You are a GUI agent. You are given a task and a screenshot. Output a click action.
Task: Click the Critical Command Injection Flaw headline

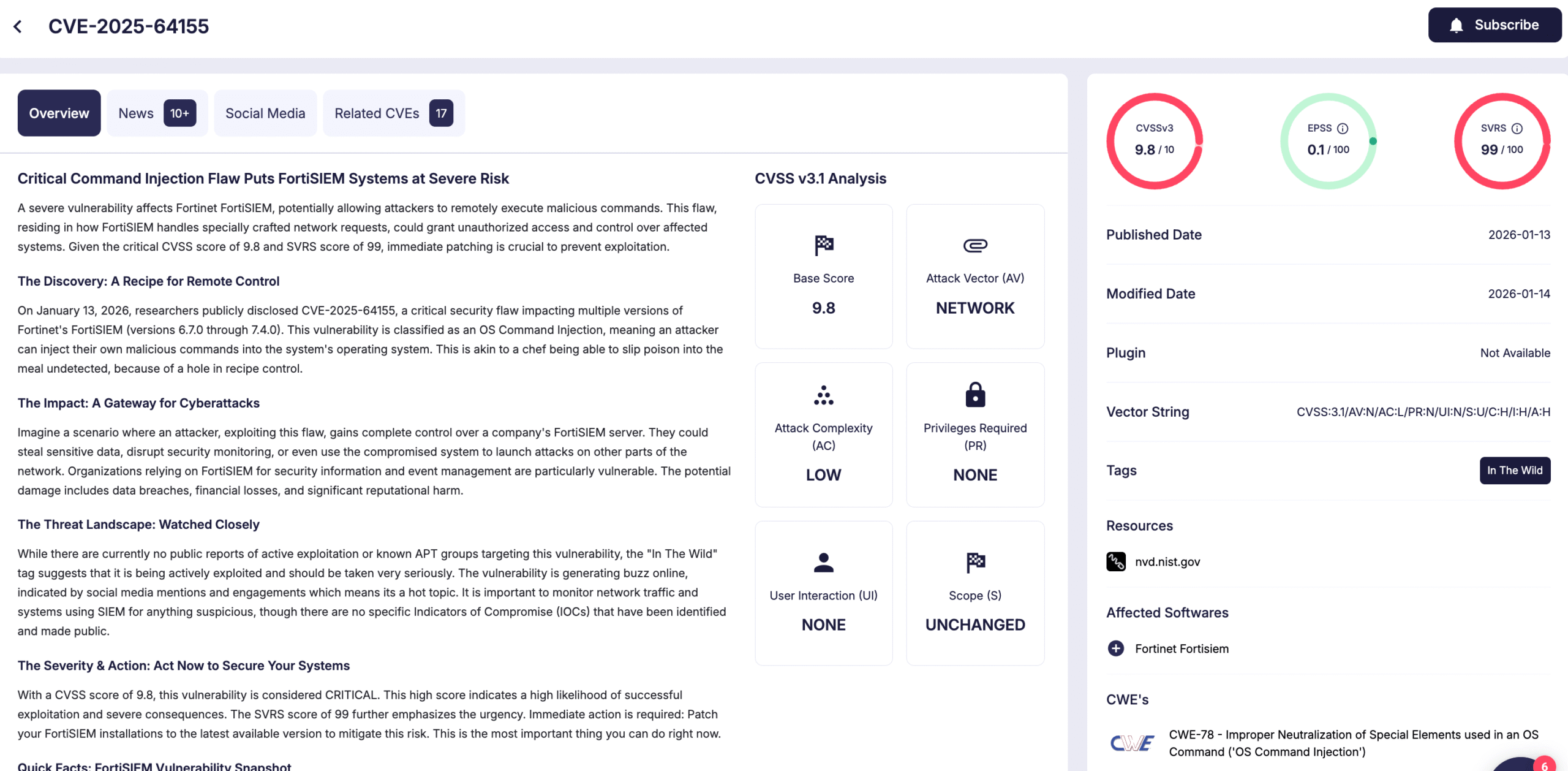coord(263,178)
